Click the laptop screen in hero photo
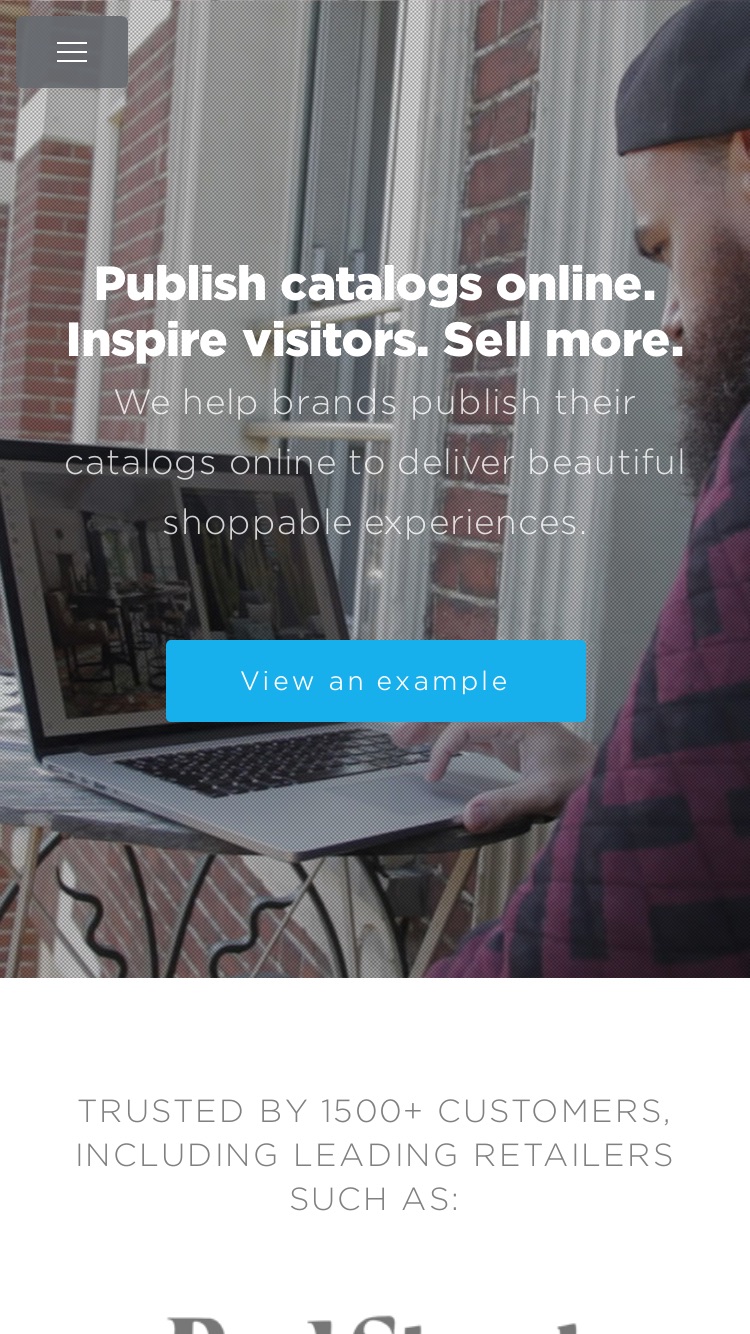Viewport: 750px width, 1334px height. (110, 570)
